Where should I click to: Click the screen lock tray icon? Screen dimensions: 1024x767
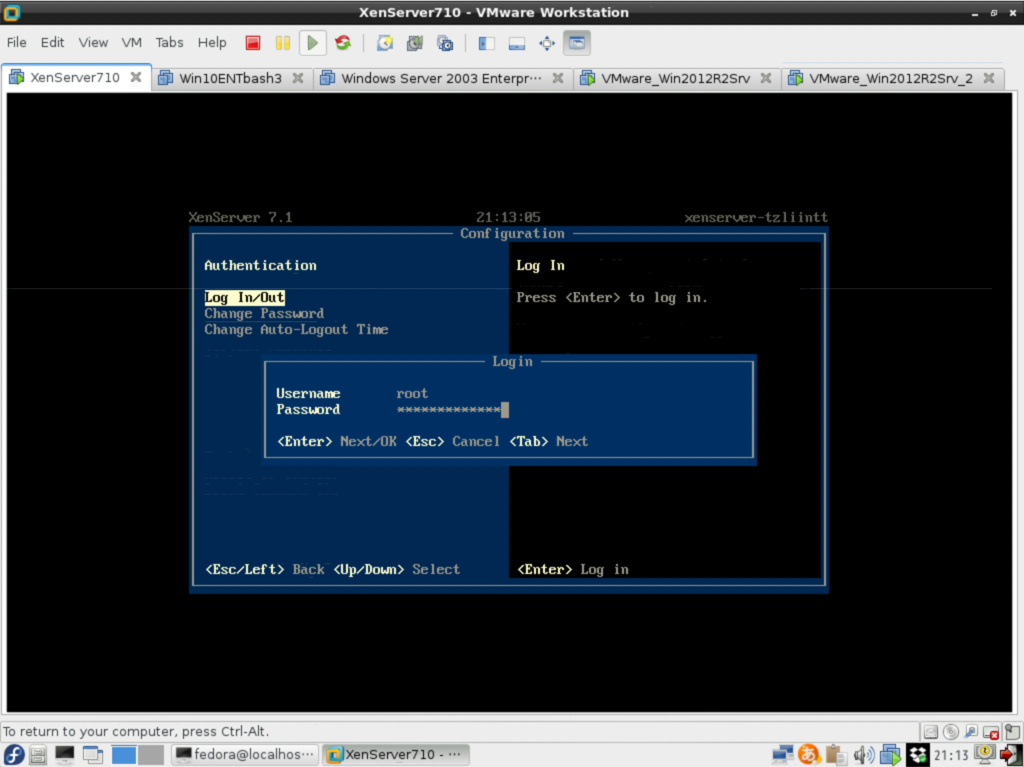[x=984, y=754]
